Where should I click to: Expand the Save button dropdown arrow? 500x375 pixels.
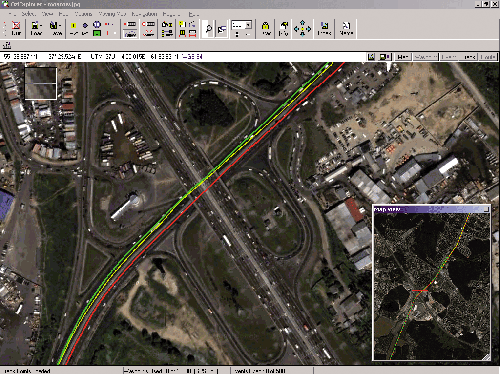point(60,25)
